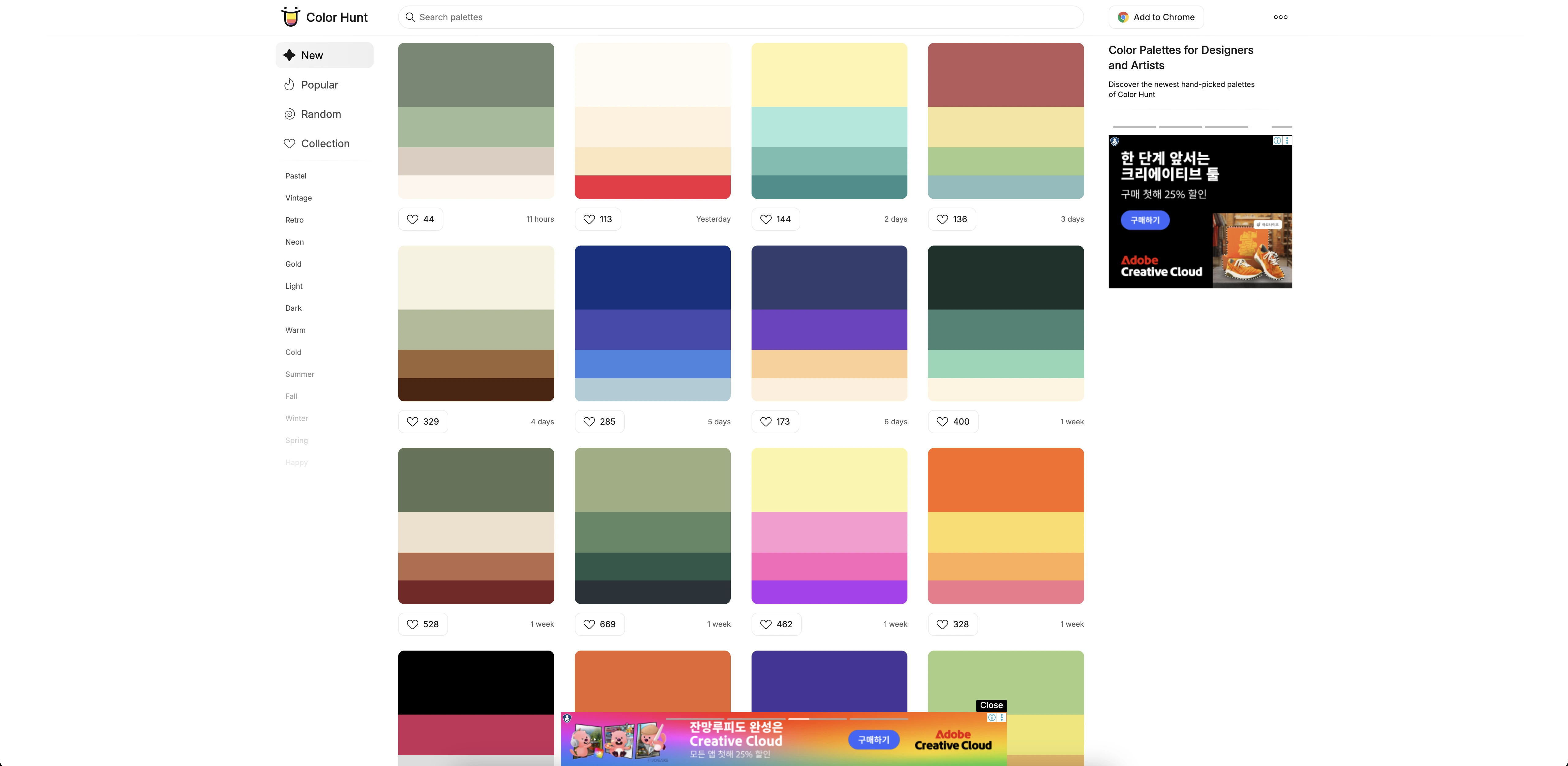
Task: Like the palette with 462 likes
Action: (777, 624)
